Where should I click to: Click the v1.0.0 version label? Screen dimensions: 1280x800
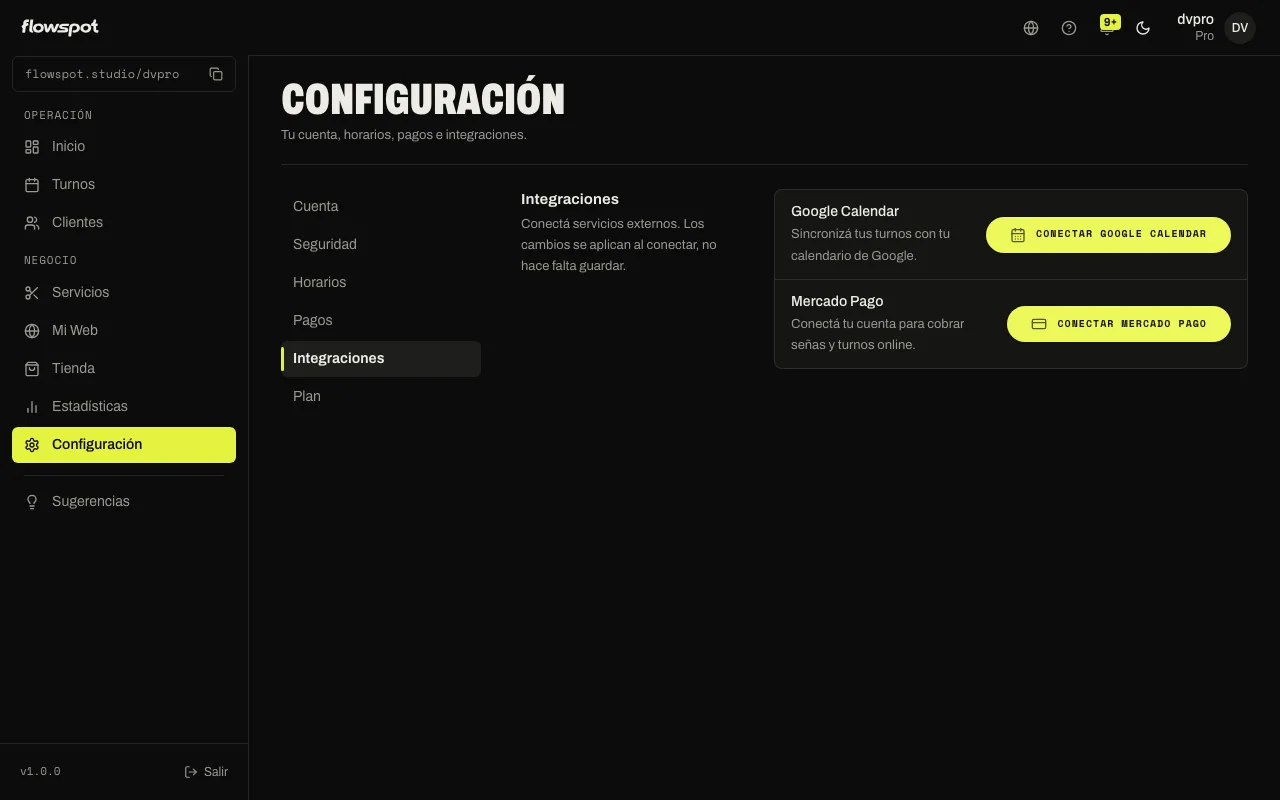coord(41,772)
